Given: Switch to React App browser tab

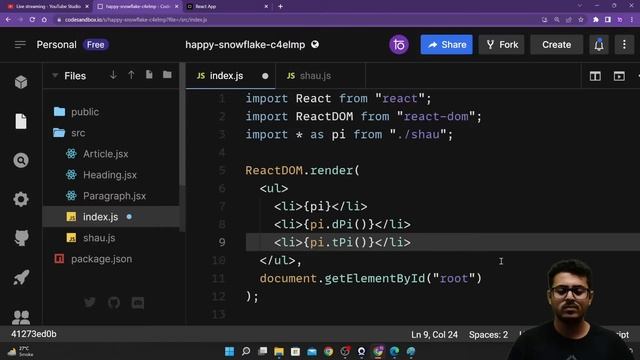Looking at the screenshot, I should (228, 7).
